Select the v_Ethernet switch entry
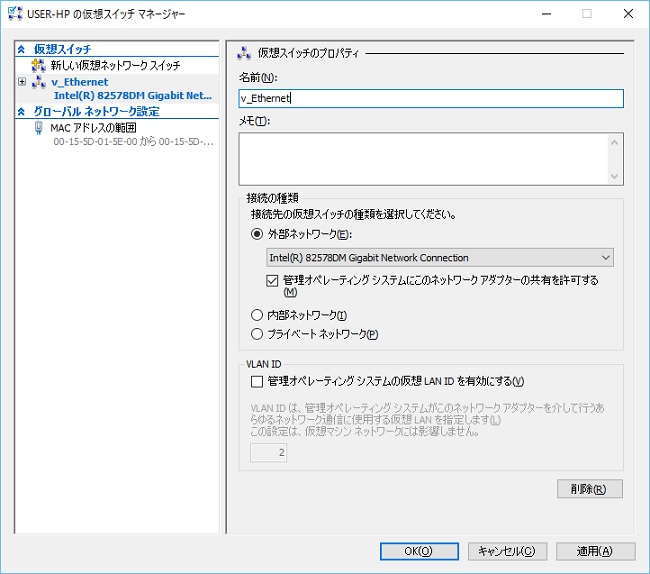This screenshot has width=650, height=574. click(x=80, y=82)
